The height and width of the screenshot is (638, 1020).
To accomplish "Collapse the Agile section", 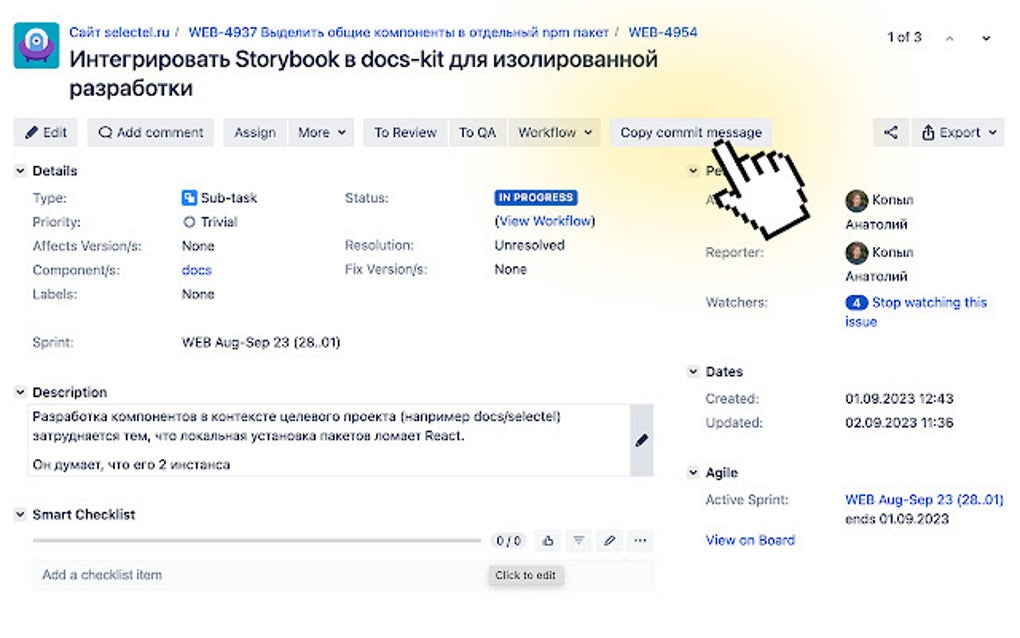I will point(692,472).
